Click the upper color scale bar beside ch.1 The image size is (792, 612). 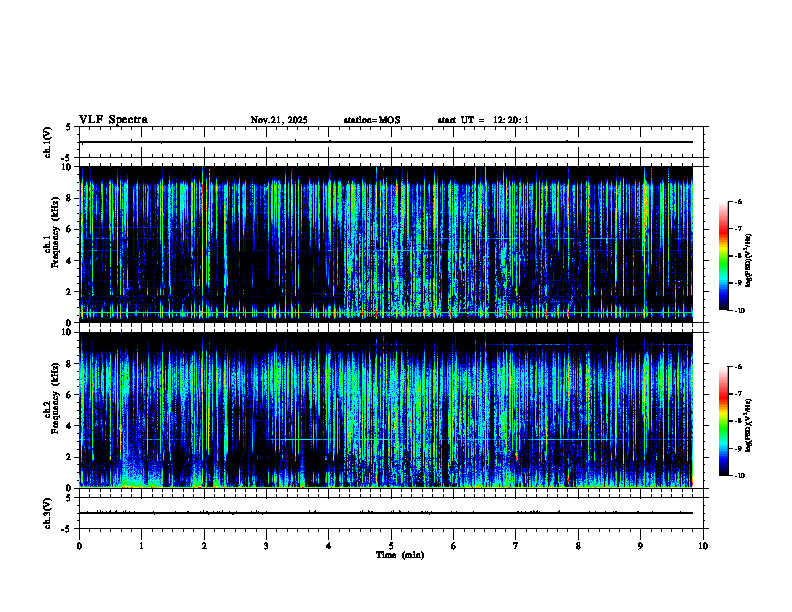(x=723, y=256)
